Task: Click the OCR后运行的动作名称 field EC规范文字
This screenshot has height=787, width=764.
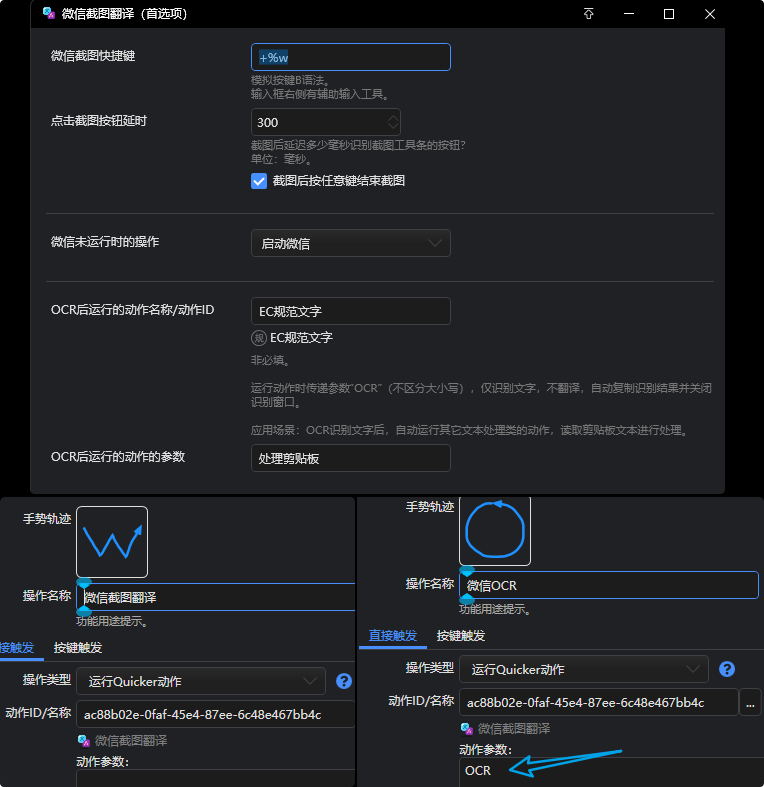Action: click(x=351, y=311)
